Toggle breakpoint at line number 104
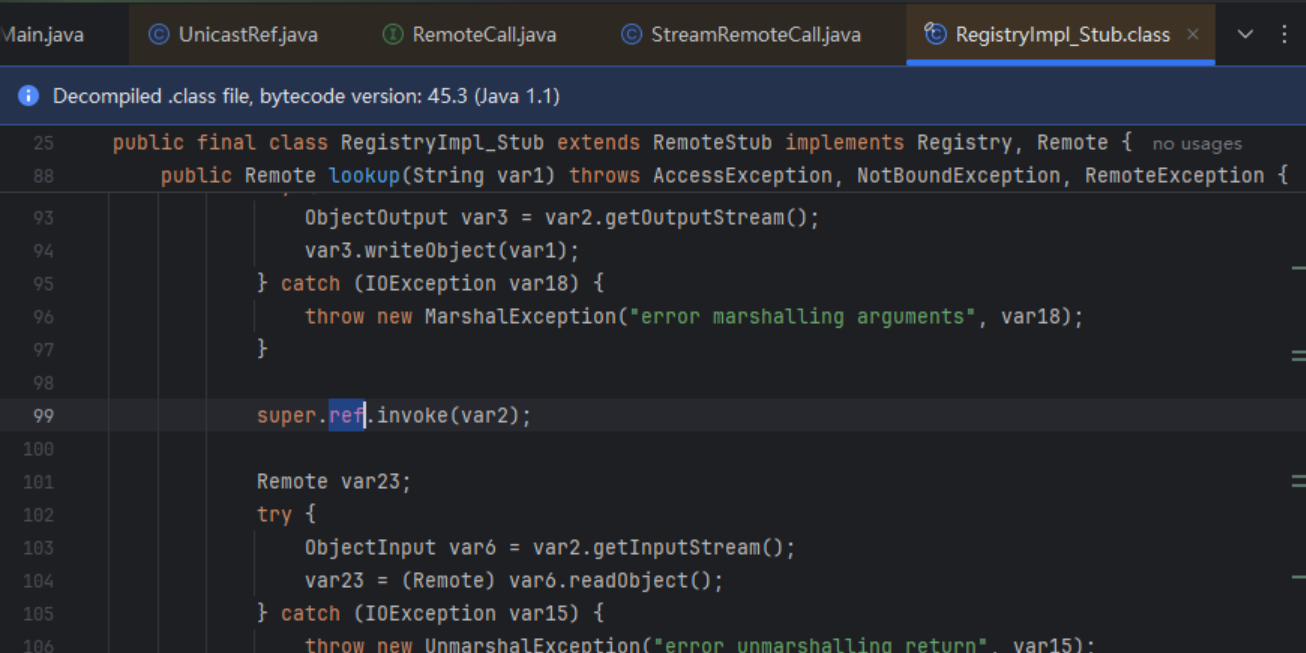Image resolution: width=1306 pixels, height=653 pixels. (x=43, y=581)
